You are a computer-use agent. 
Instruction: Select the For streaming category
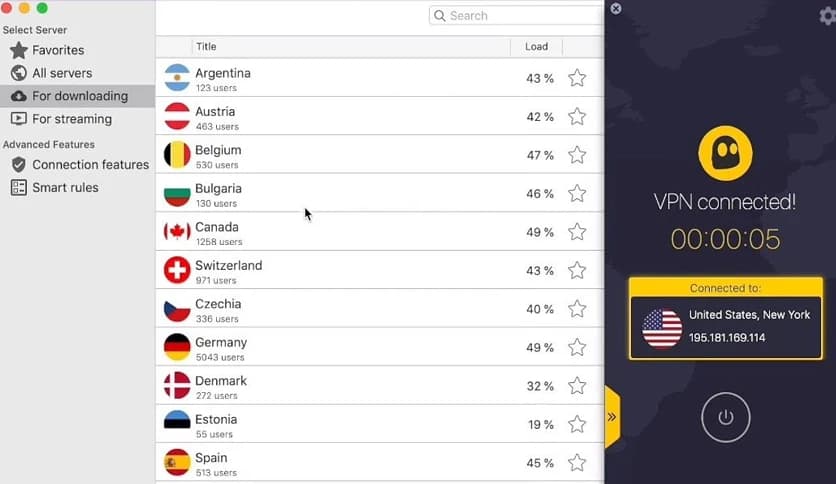click(x=72, y=119)
